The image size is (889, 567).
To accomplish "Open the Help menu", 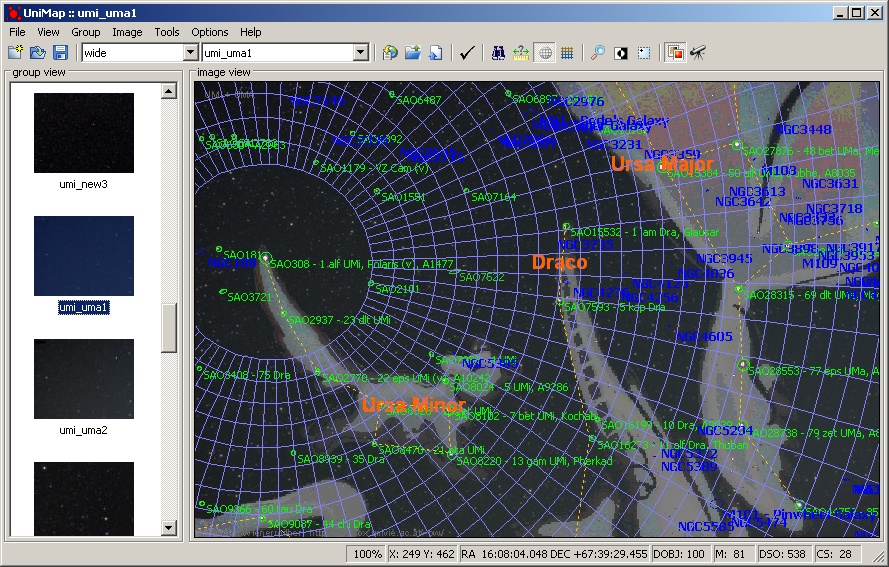I will point(251,32).
